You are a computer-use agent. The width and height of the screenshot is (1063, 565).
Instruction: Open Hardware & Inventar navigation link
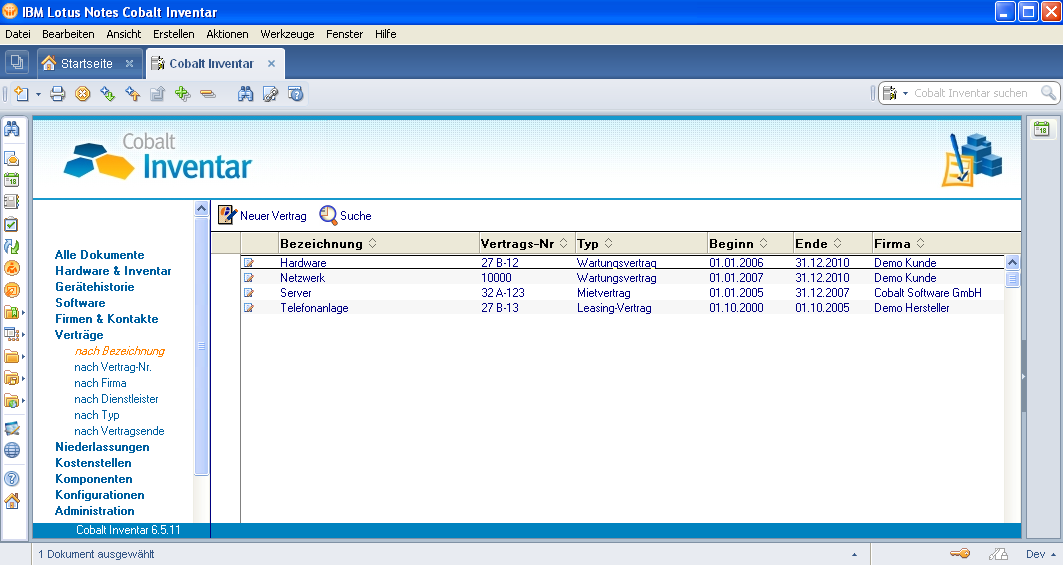pyautogui.click(x=113, y=271)
